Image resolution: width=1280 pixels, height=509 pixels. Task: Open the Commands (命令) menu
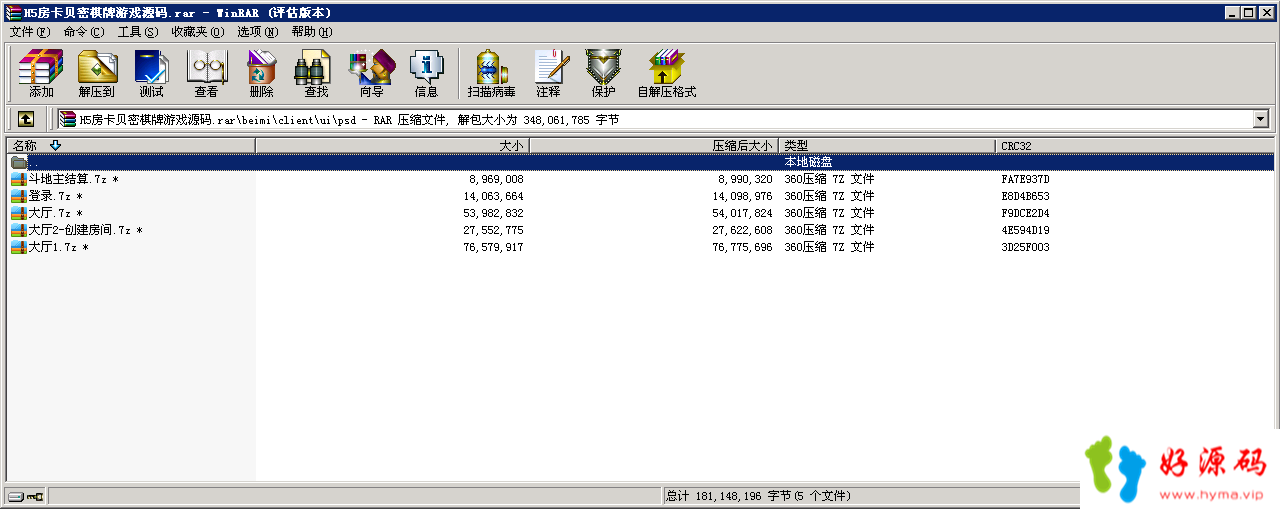tap(84, 32)
